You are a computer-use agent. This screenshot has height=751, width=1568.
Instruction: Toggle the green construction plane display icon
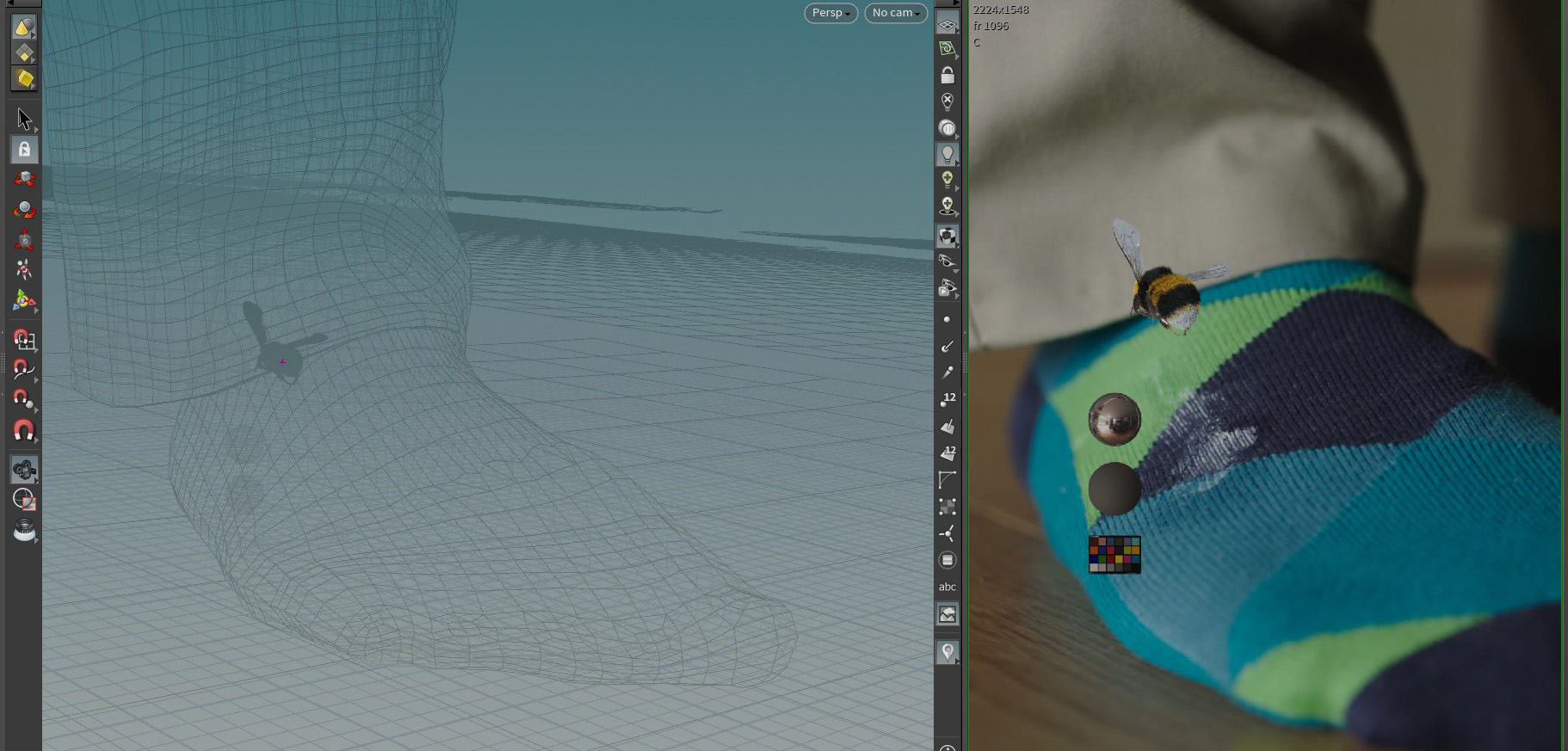pos(947,49)
